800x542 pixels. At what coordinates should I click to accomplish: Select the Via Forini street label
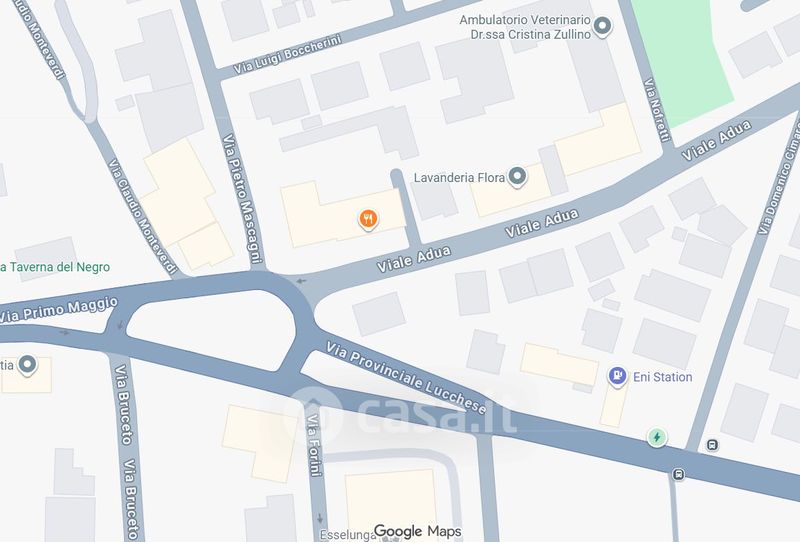point(315,445)
